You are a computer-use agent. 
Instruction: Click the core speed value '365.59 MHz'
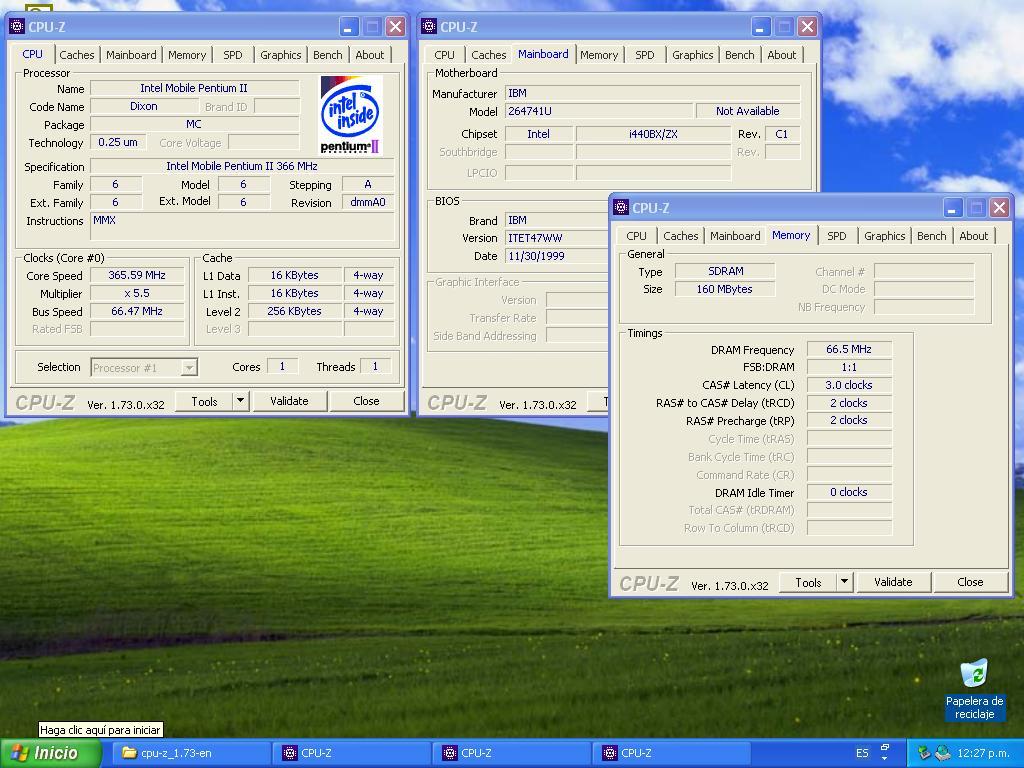coord(137,276)
